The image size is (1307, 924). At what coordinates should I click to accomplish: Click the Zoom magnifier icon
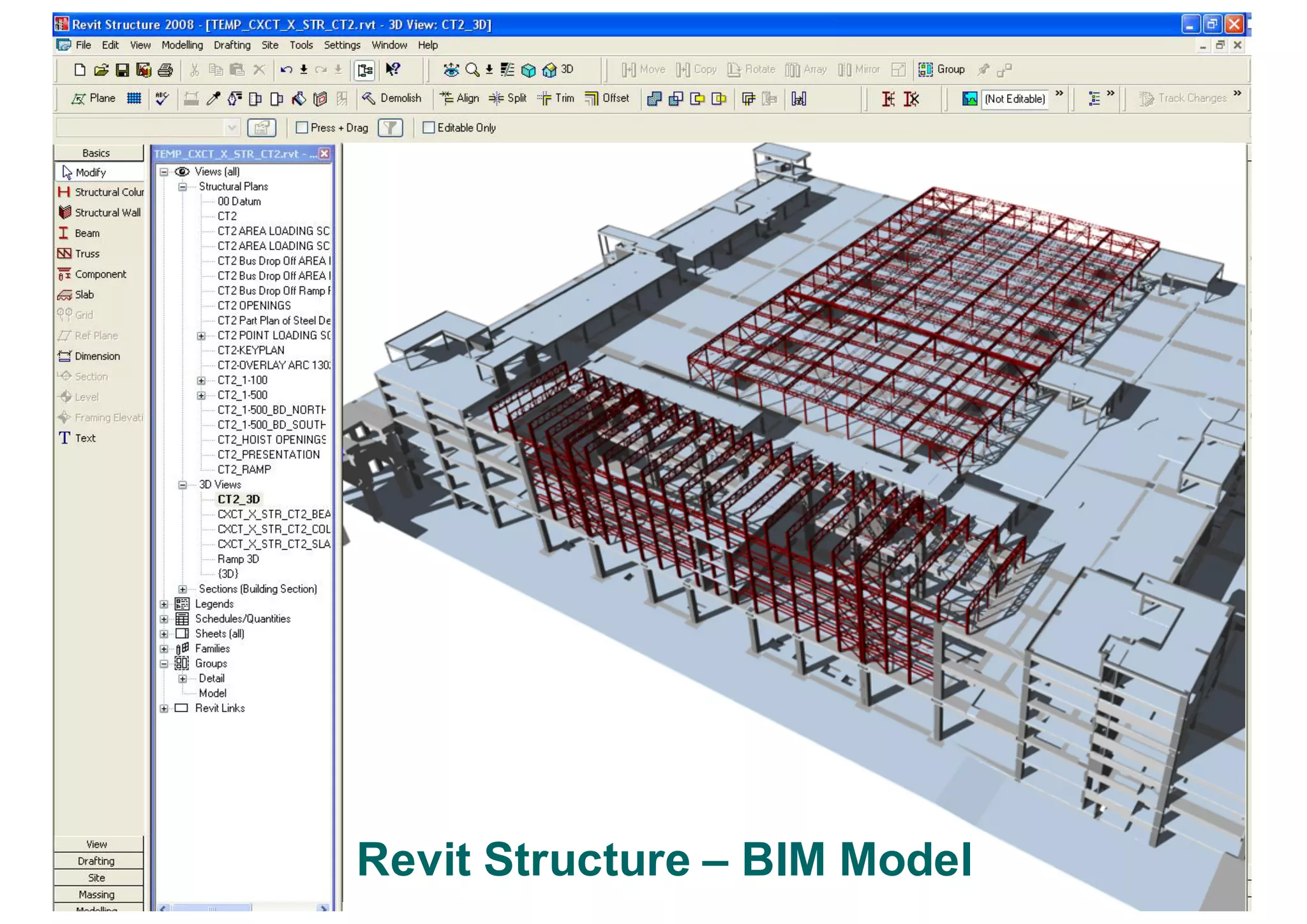tap(472, 70)
